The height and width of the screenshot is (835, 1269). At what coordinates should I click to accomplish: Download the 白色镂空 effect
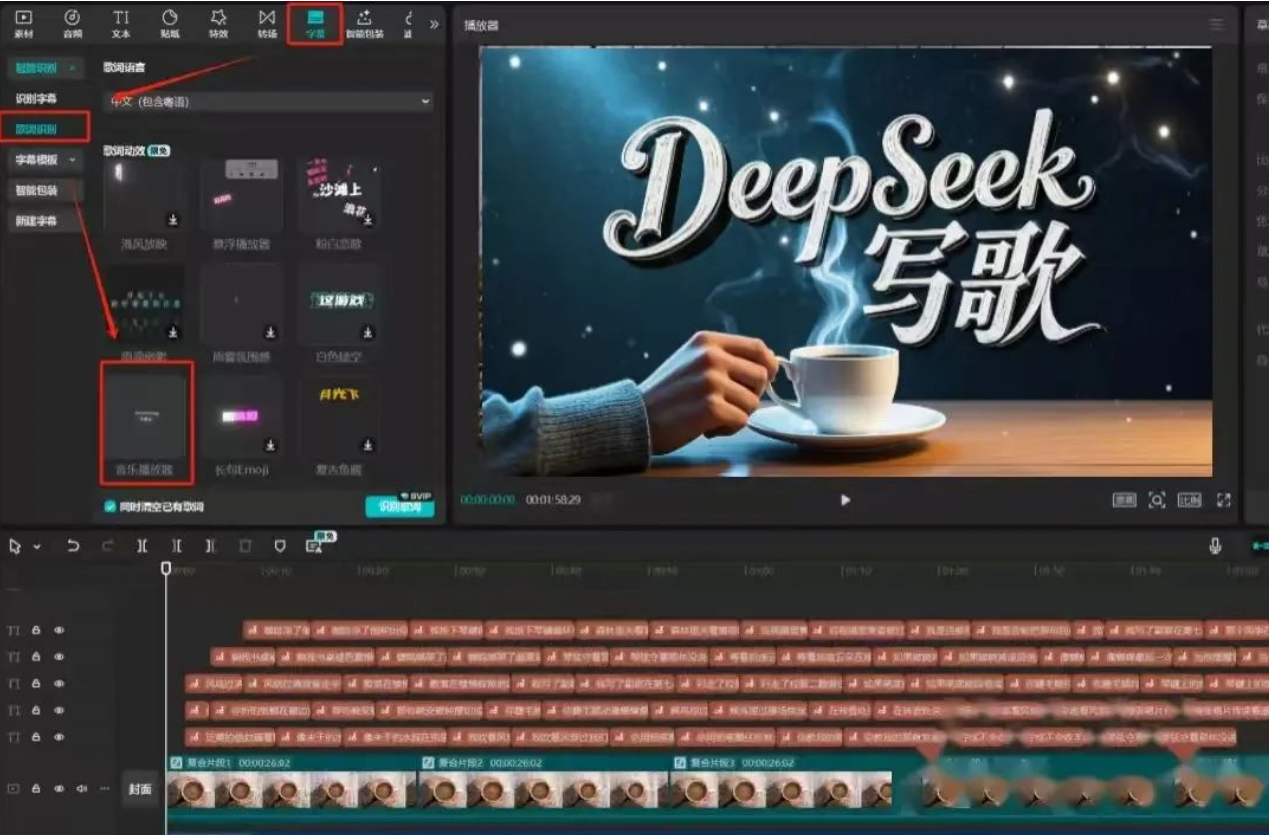[368, 332]
